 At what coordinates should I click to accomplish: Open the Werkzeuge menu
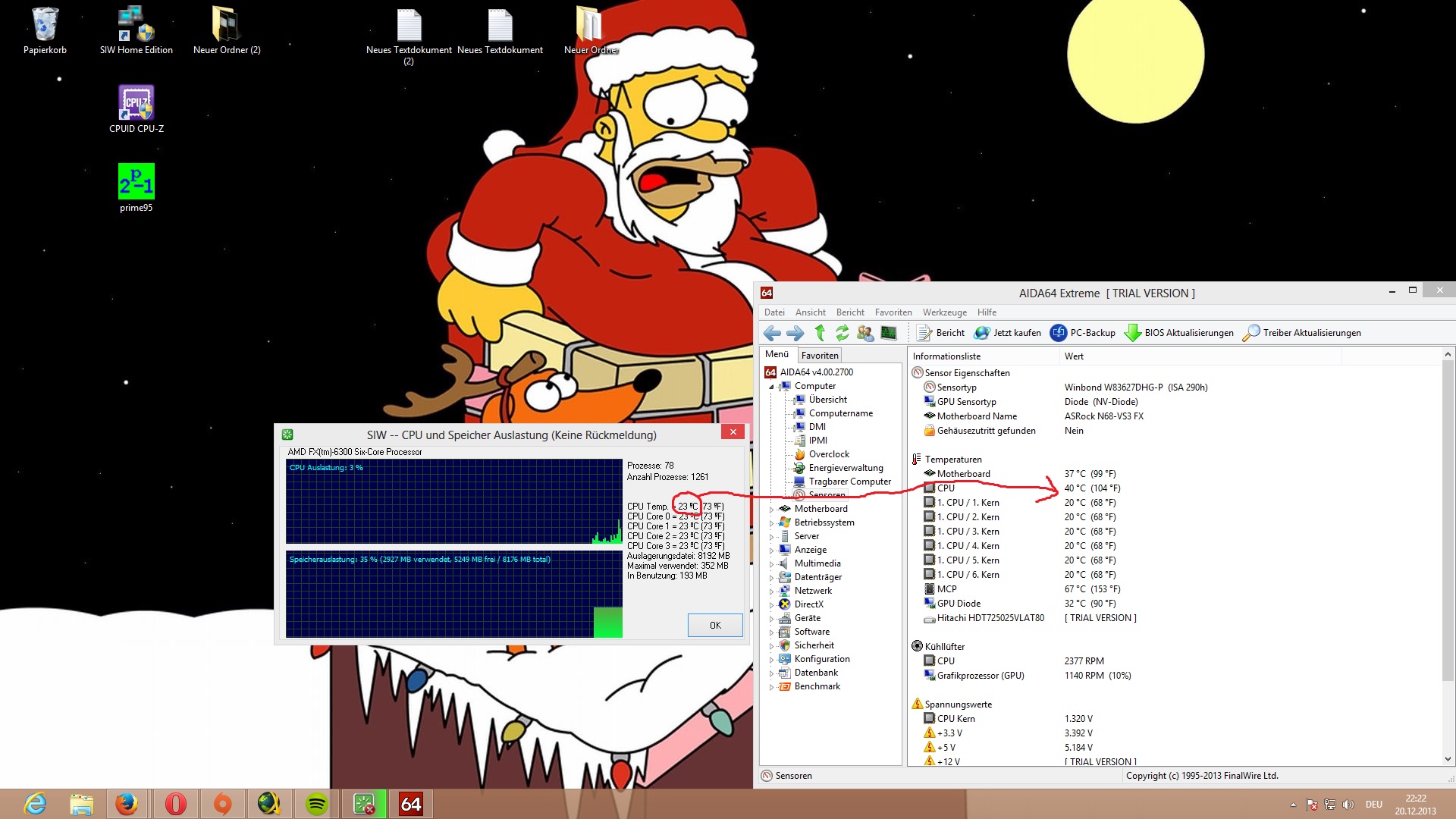pos(944,312)
